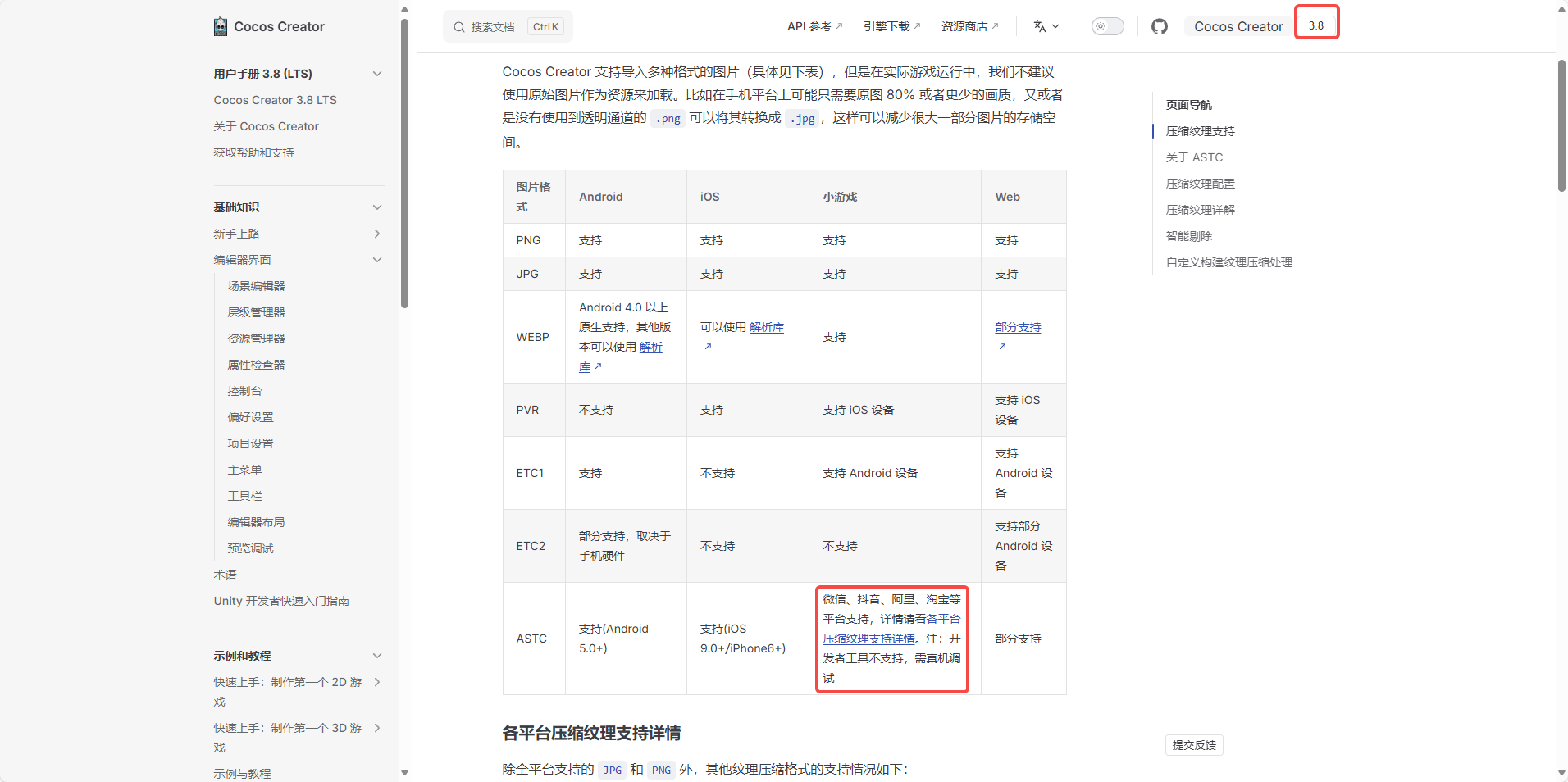Open 工具栏 sidebar page
The width and height of the screenshot is (1568, 782).
tap(245, 496)
